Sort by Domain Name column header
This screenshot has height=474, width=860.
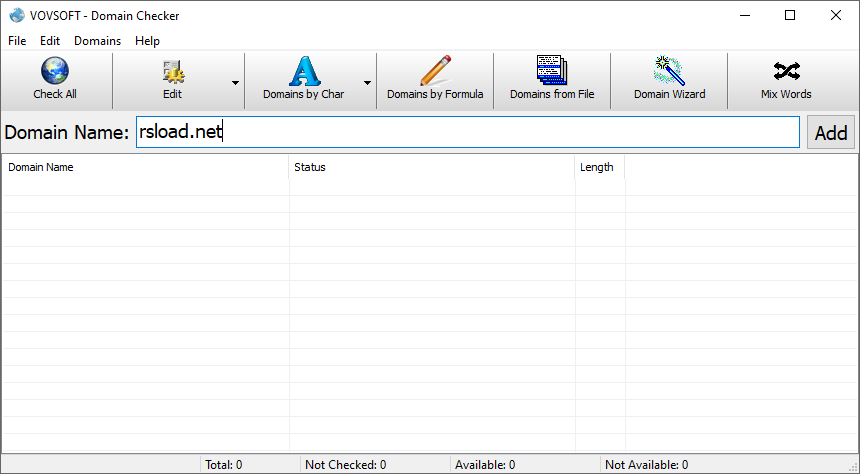[145, 167]
